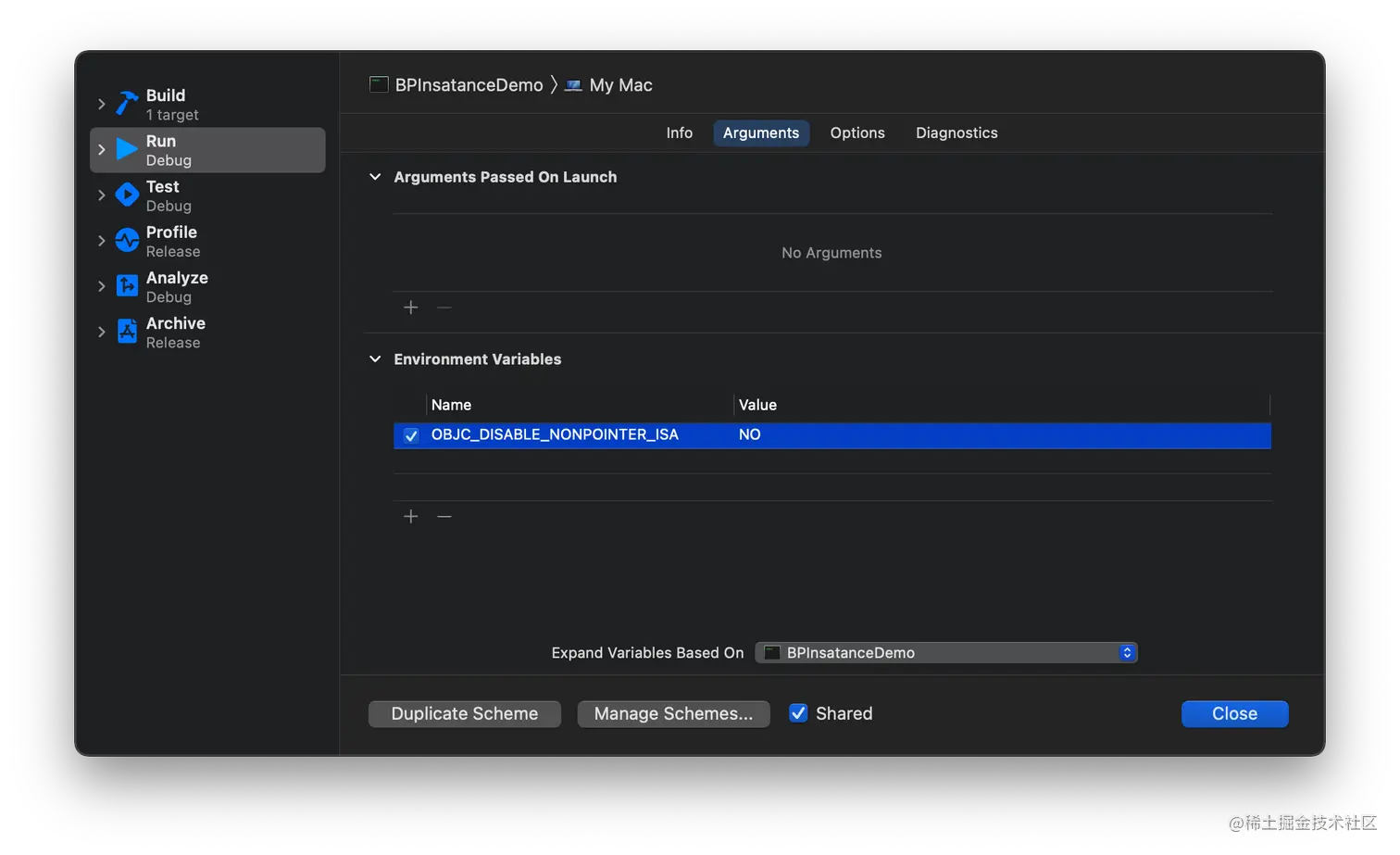Expand the Build action chevron
The image size is (1400, 855).
(x=102, y=104)
